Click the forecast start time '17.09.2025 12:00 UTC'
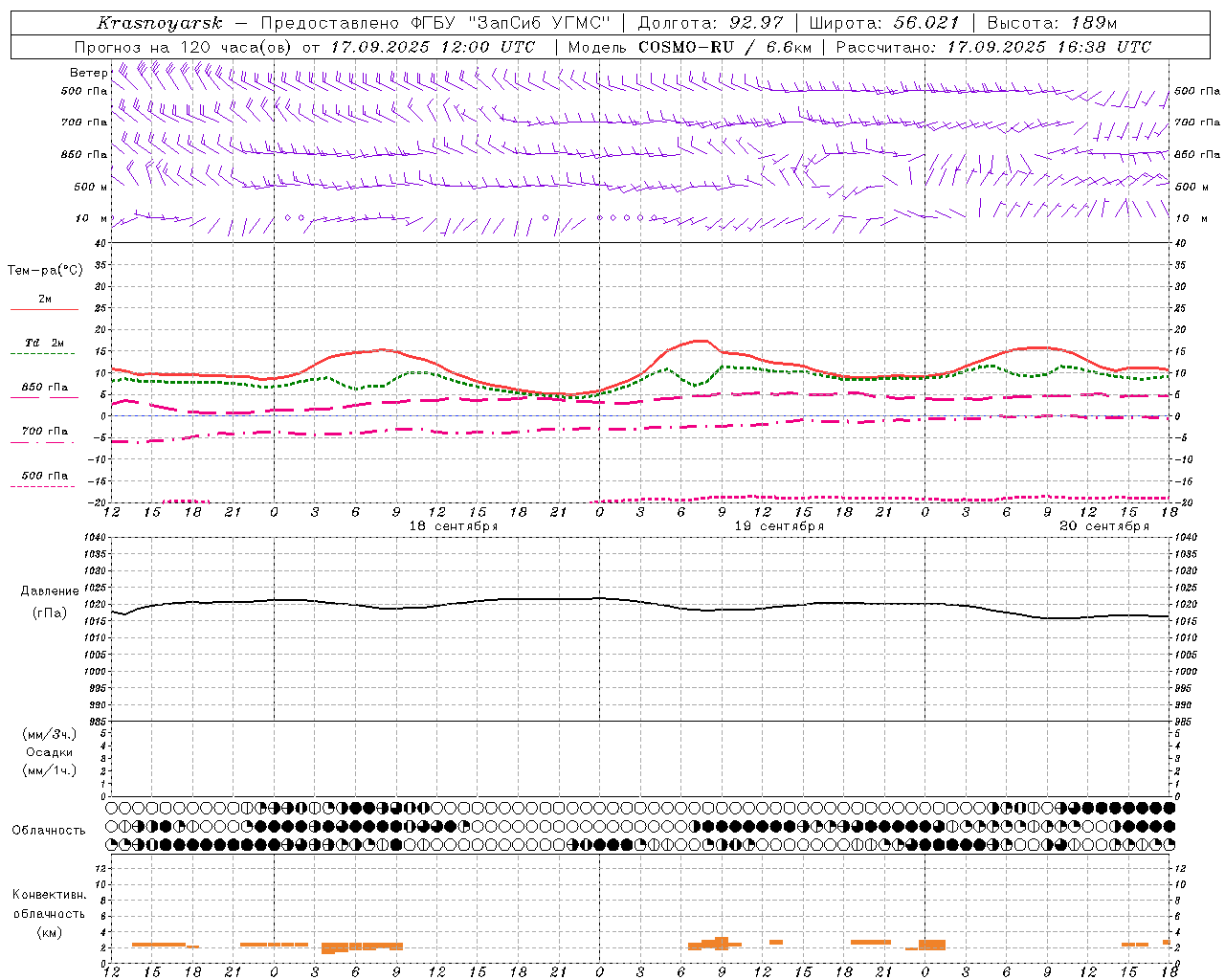This screenshot has height=980, width=1225. coord(433,47)
